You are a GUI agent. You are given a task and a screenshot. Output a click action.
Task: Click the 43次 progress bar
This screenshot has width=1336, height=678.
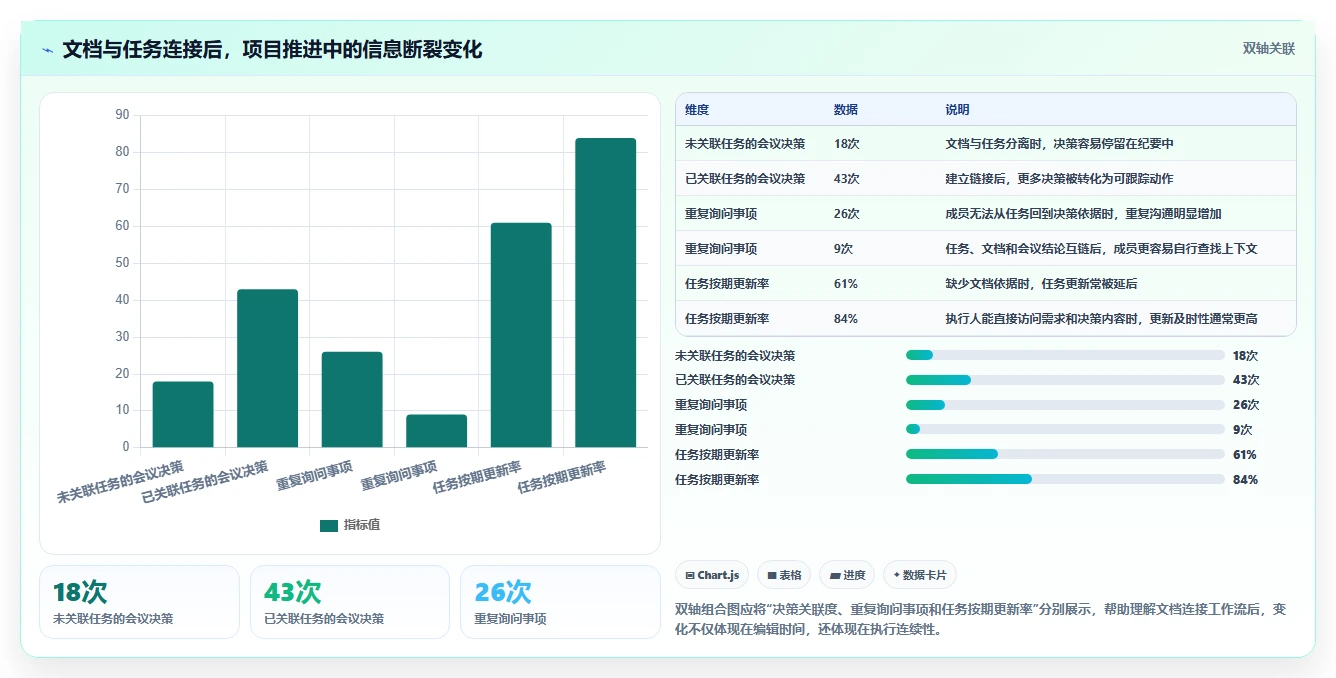(x=1065, y=380)
